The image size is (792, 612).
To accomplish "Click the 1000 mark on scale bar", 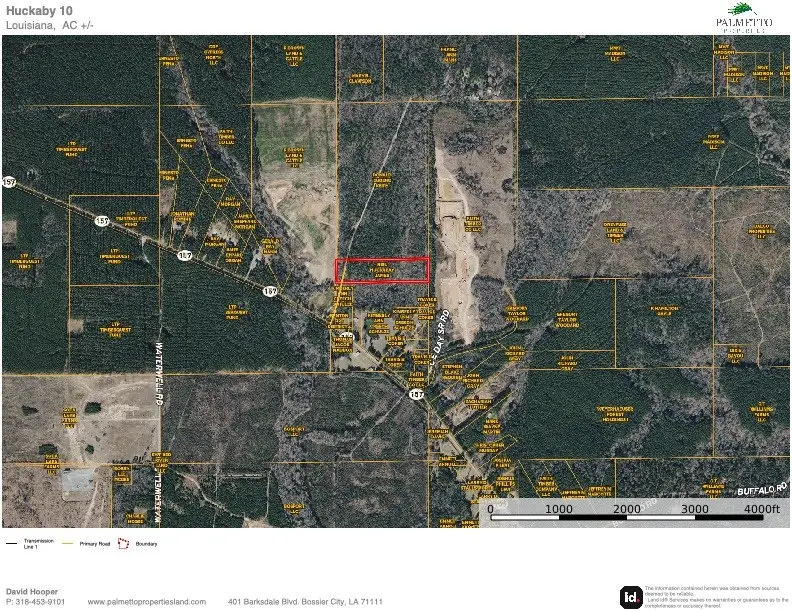I will (559, 508).
